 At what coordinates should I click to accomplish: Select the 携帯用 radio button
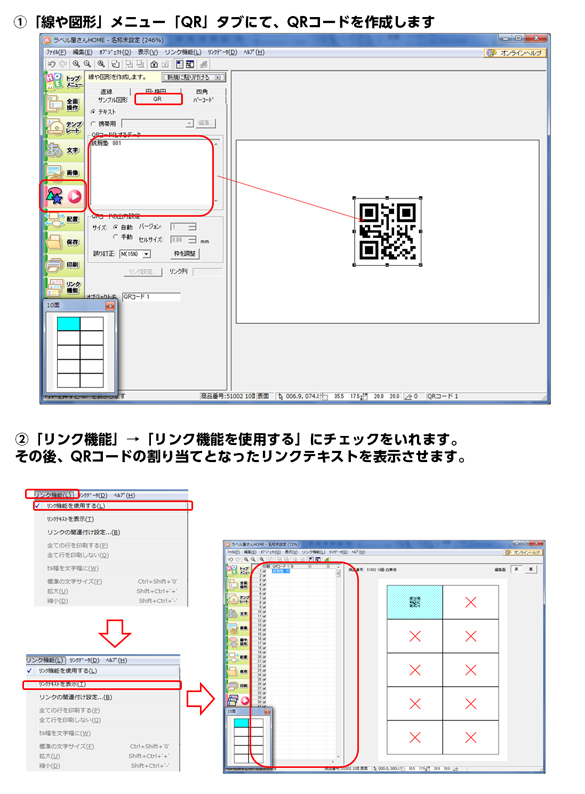(93, 124)
